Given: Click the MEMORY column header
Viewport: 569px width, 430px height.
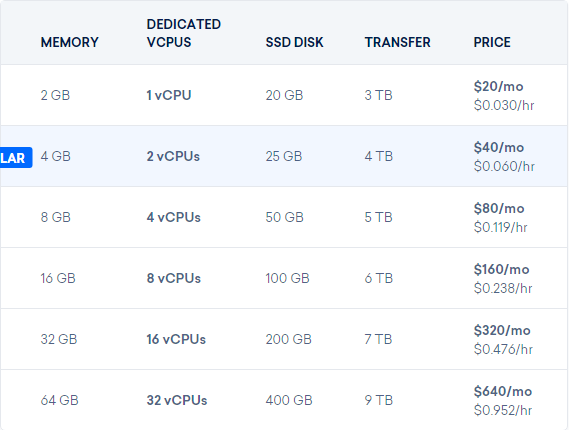Looking at the screenshot, I should point(69,42).
